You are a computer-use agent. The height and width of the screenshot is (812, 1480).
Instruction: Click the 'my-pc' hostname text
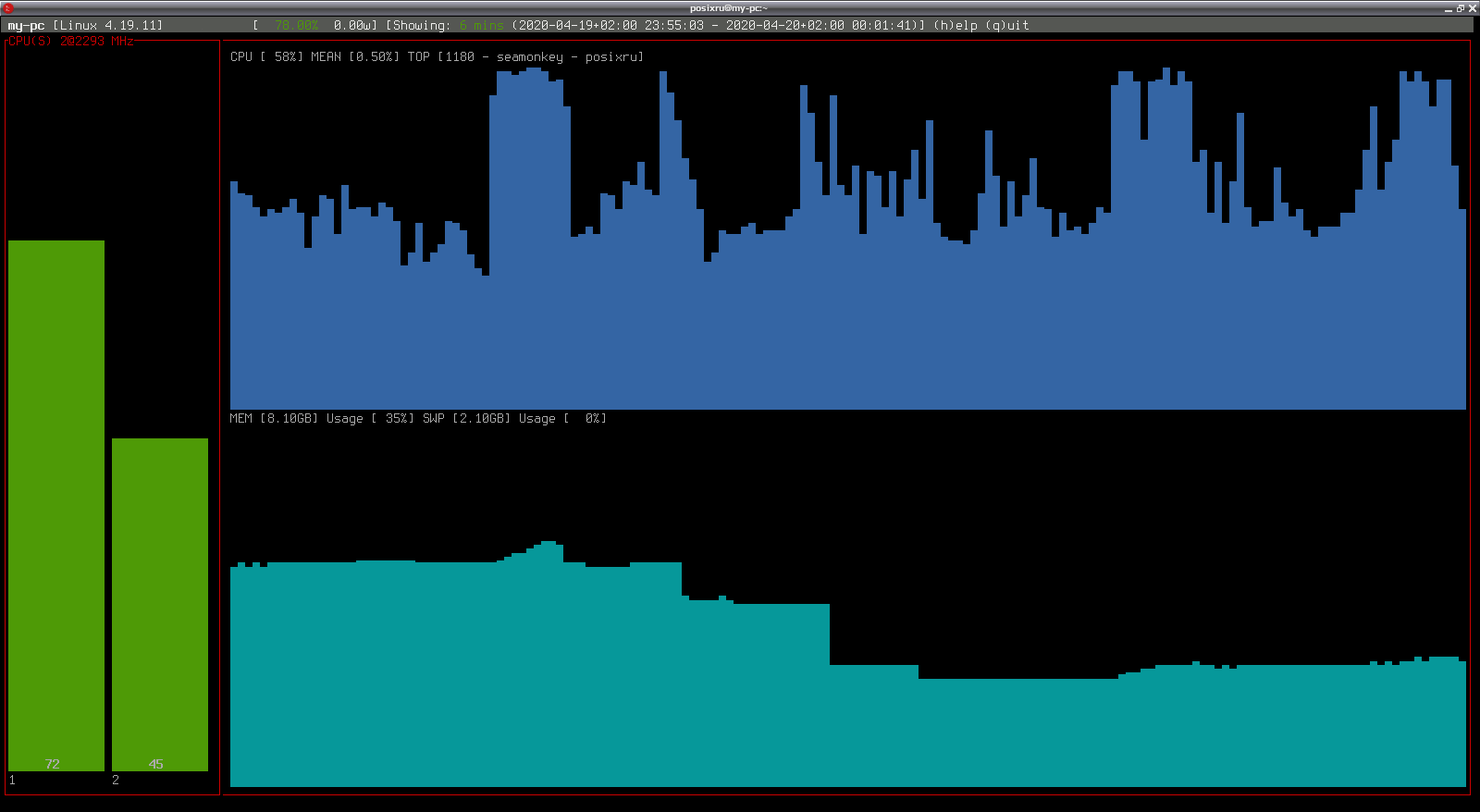[x=26, y=26]
